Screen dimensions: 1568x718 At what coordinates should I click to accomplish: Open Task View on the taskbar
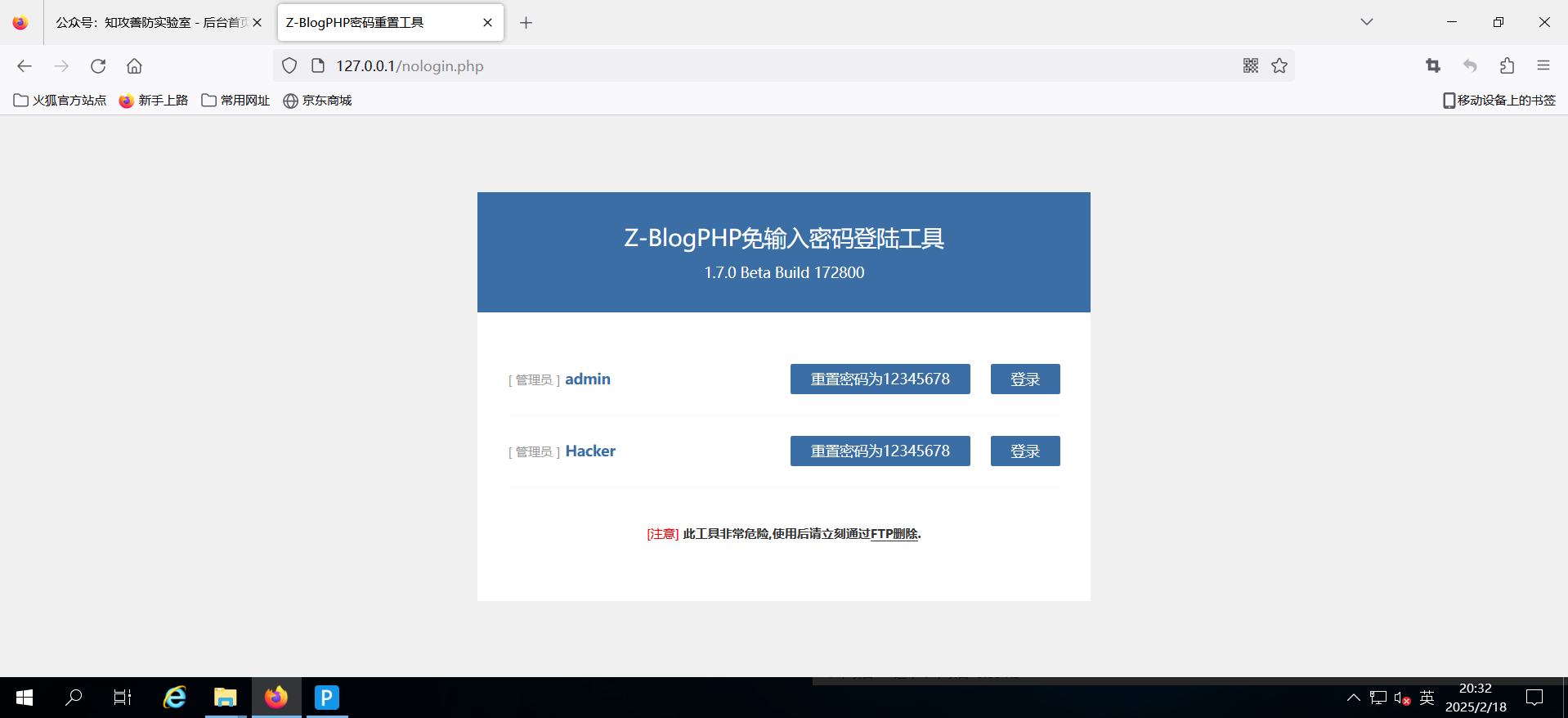pos(123,698)
